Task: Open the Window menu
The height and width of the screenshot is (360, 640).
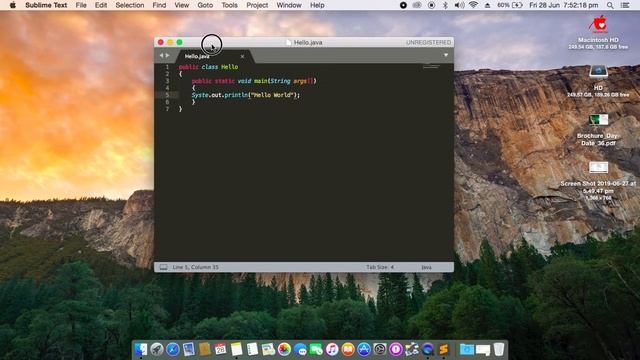Action: pos(289,5)
